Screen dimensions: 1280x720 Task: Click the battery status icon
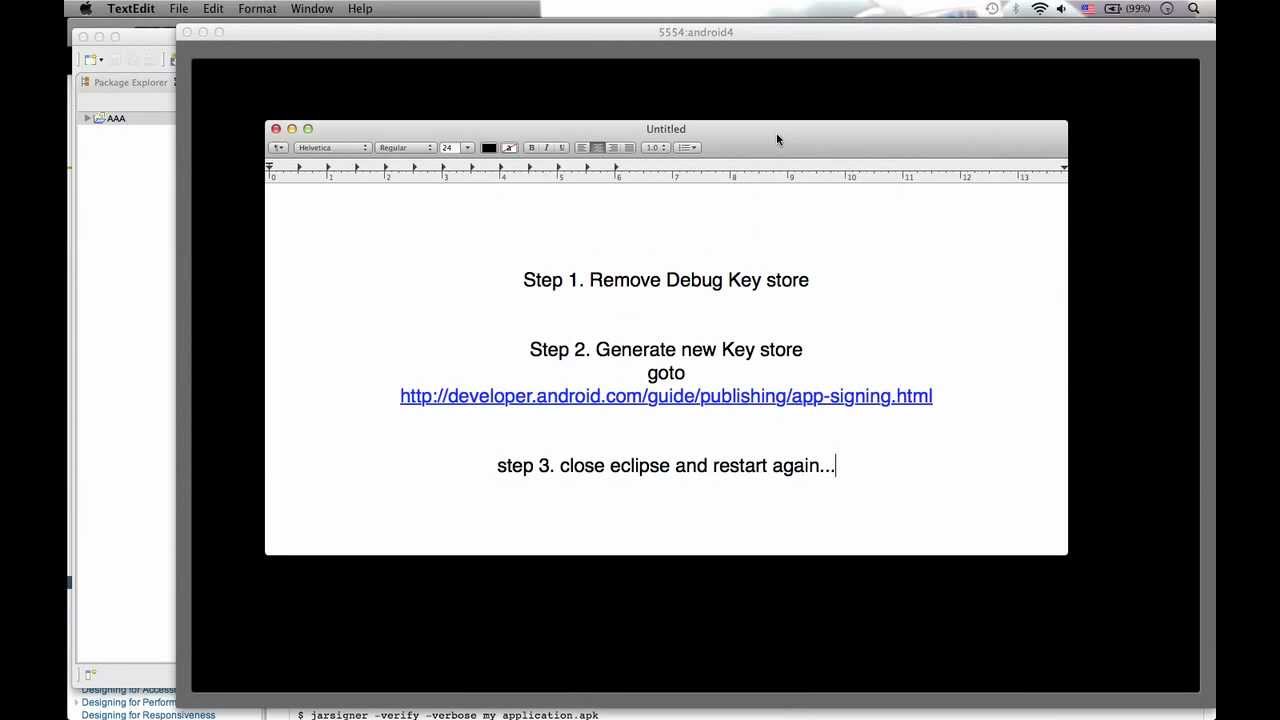(x=1112, y=9)
